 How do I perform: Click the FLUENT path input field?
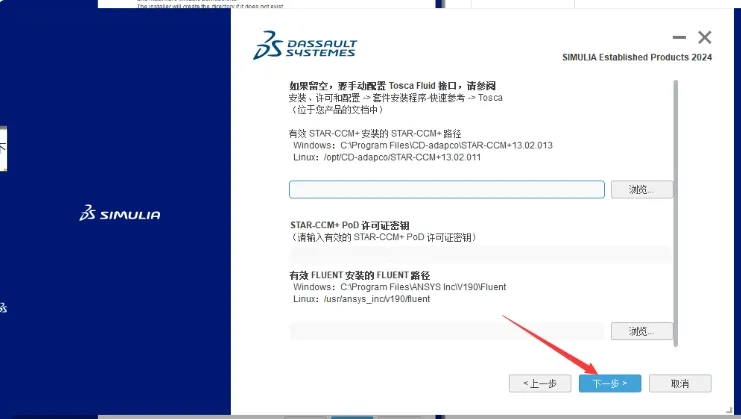pos(447,331)
